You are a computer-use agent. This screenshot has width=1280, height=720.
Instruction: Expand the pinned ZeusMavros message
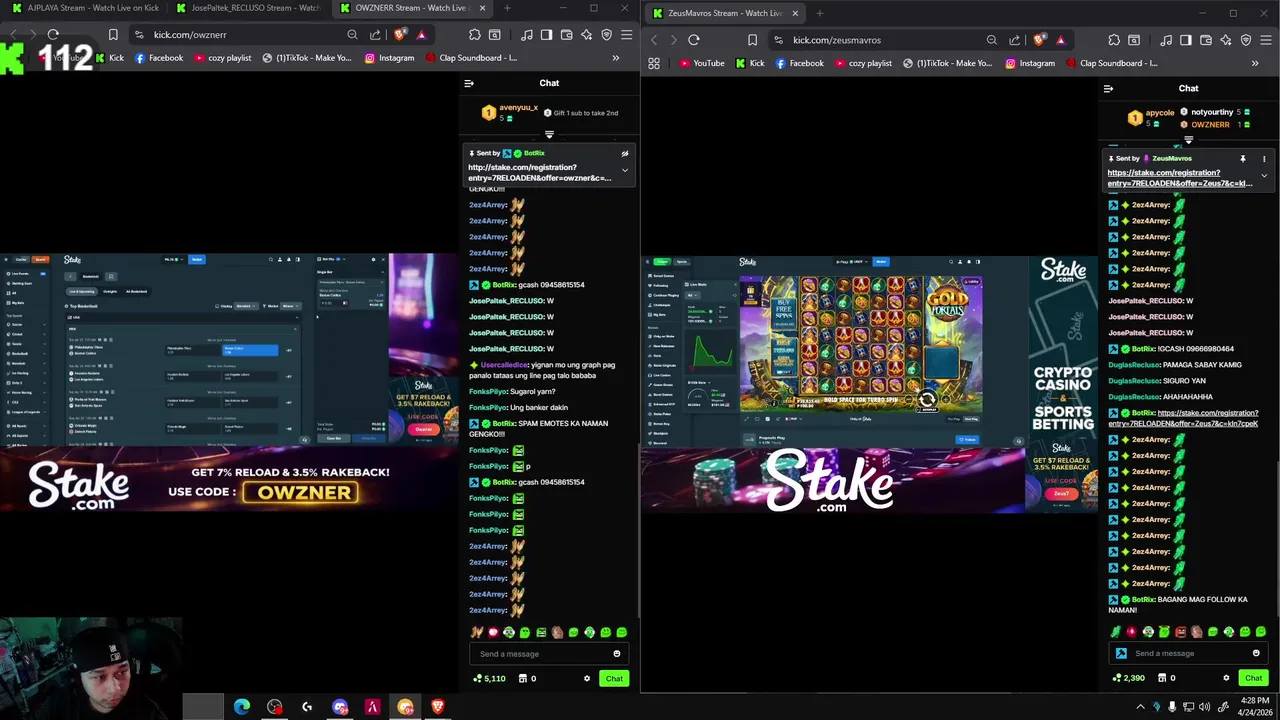point(1264,176)
